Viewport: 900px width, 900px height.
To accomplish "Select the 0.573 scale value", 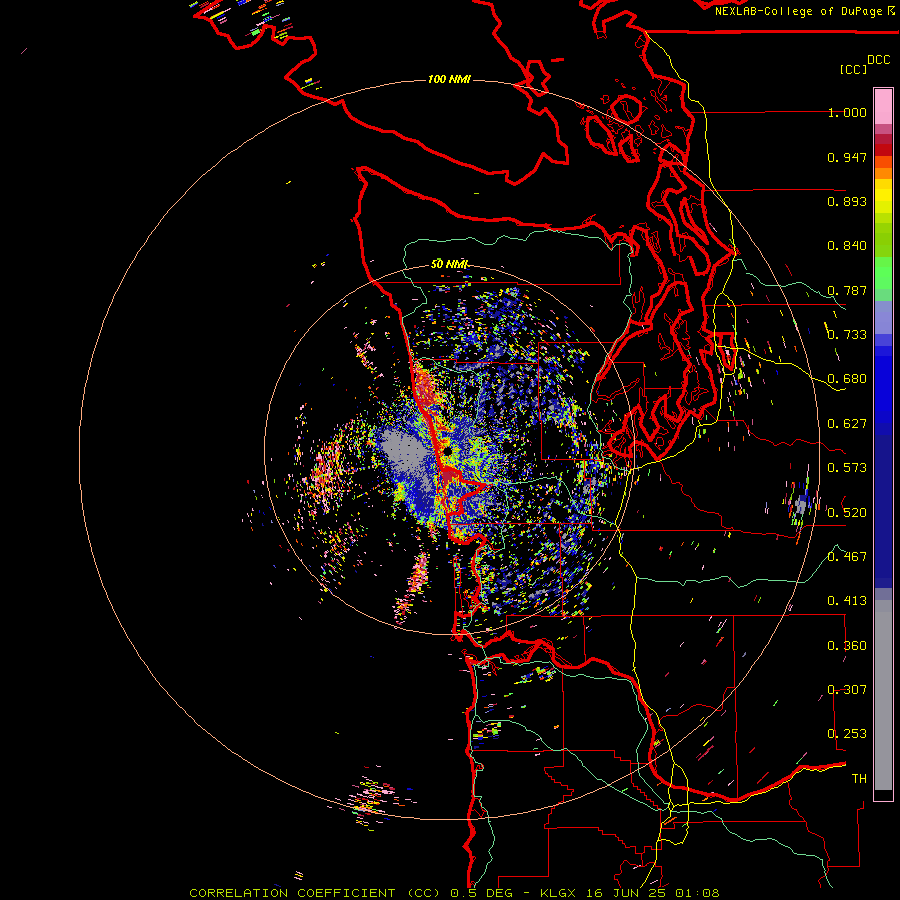I will click(x=847, y=468).
